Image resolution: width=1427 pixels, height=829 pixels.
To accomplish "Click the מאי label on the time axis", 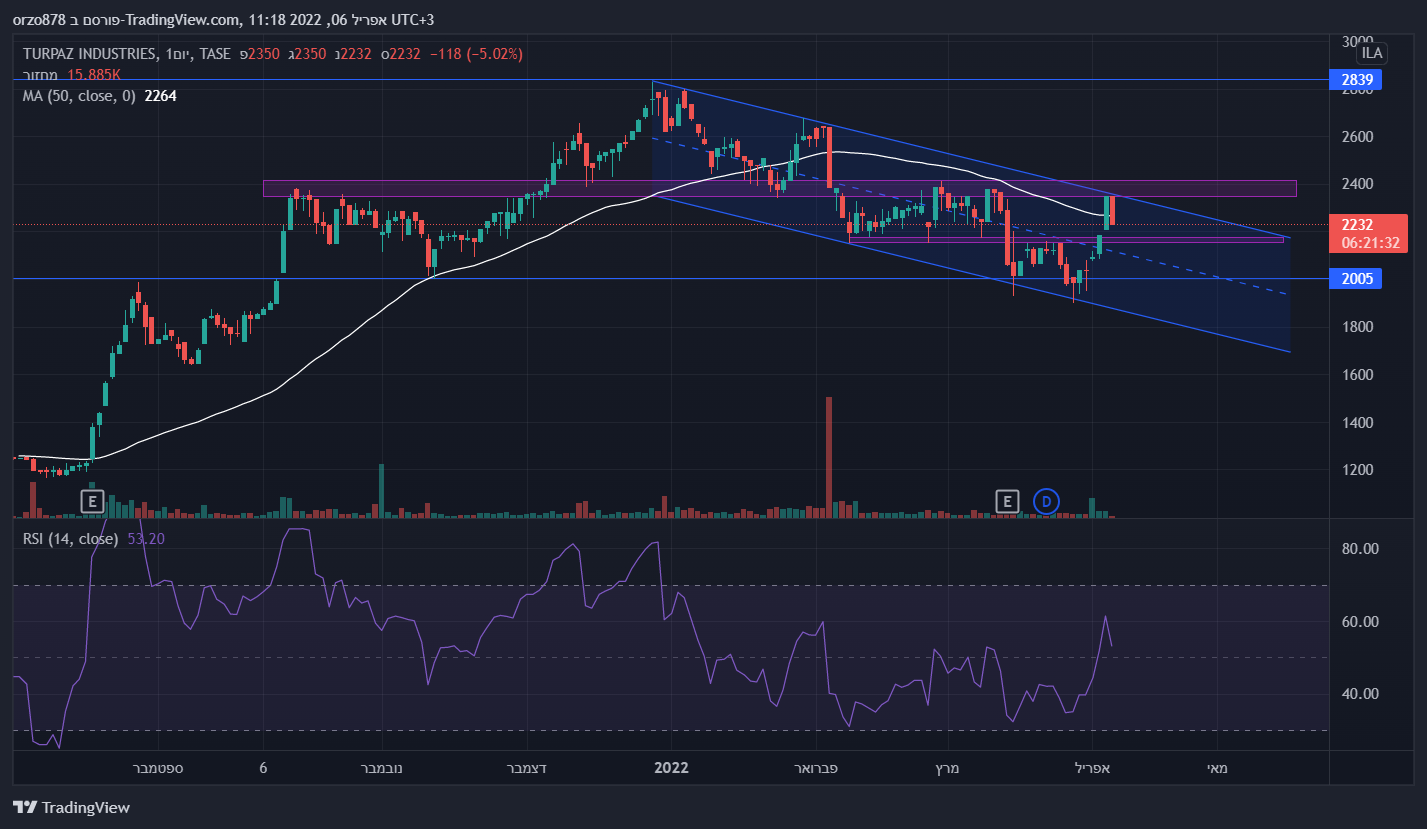I will click(x=1217, y=768).
